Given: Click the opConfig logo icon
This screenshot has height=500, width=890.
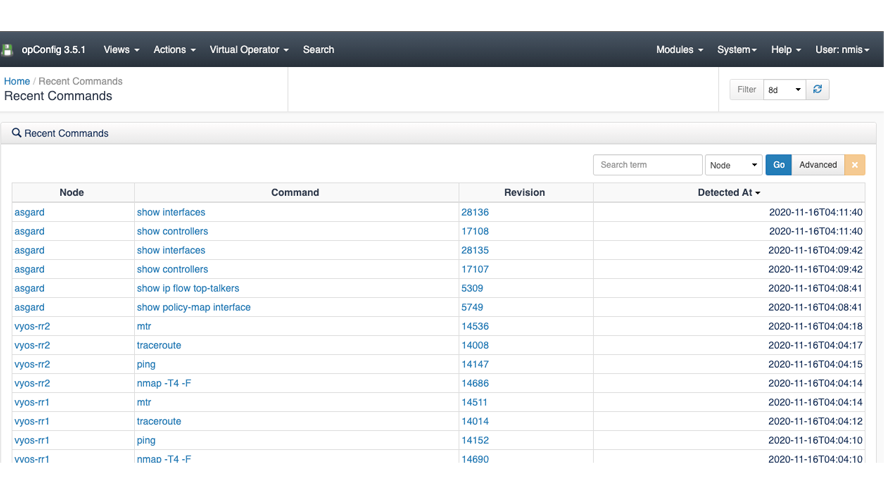Looking at the screenshot, I should (7, 50).
